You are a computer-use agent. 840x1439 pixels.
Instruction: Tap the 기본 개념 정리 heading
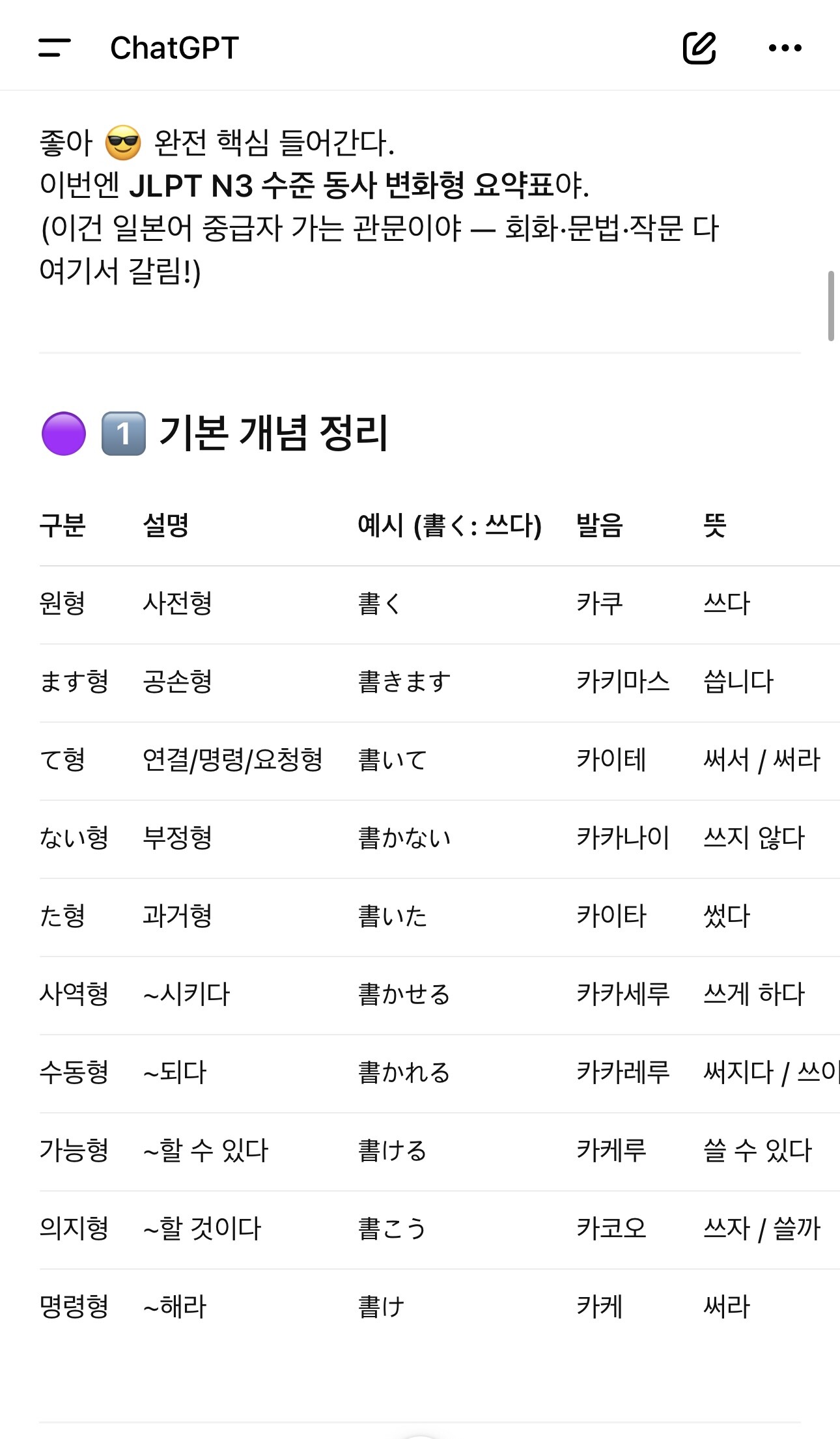(x=273, y=434)
